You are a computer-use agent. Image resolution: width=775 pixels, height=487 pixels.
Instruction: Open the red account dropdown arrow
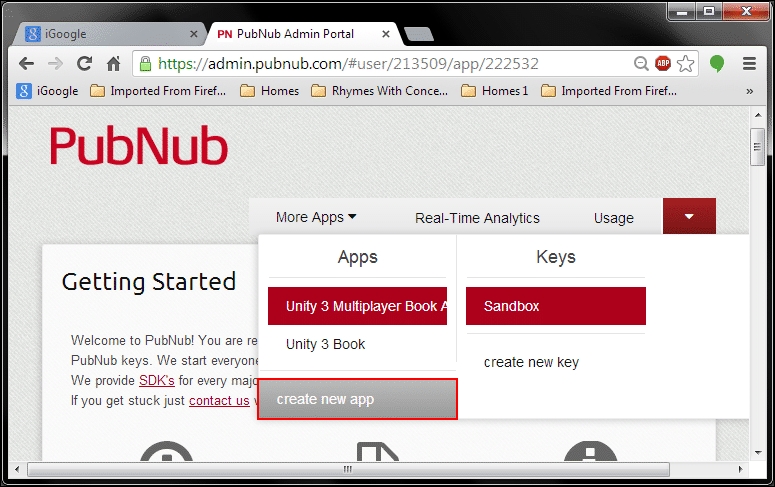(689, 216)
